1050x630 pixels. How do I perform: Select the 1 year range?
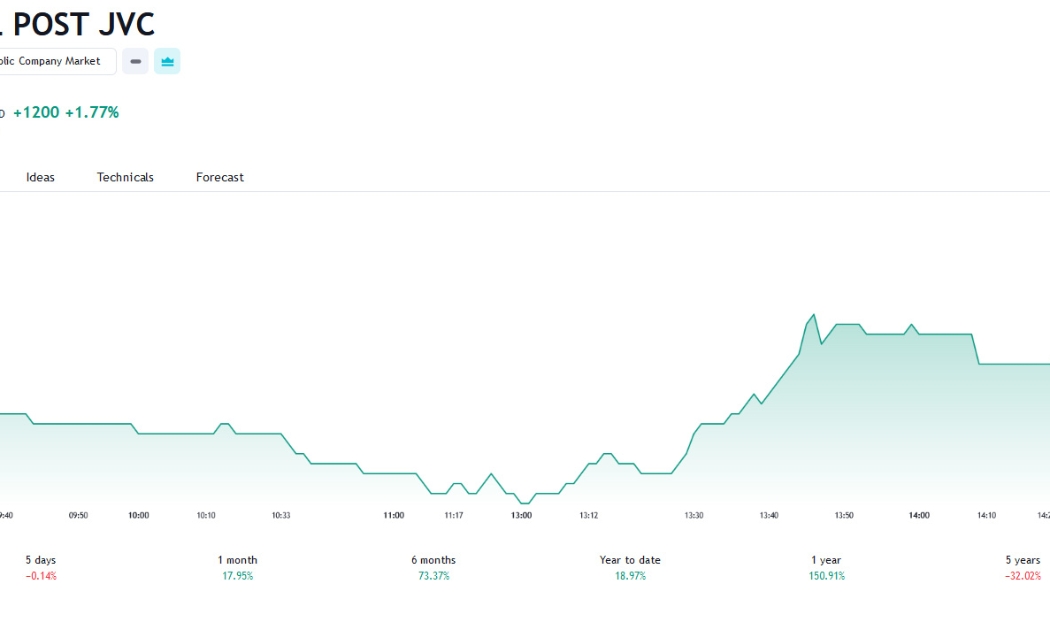coord(826,567)
